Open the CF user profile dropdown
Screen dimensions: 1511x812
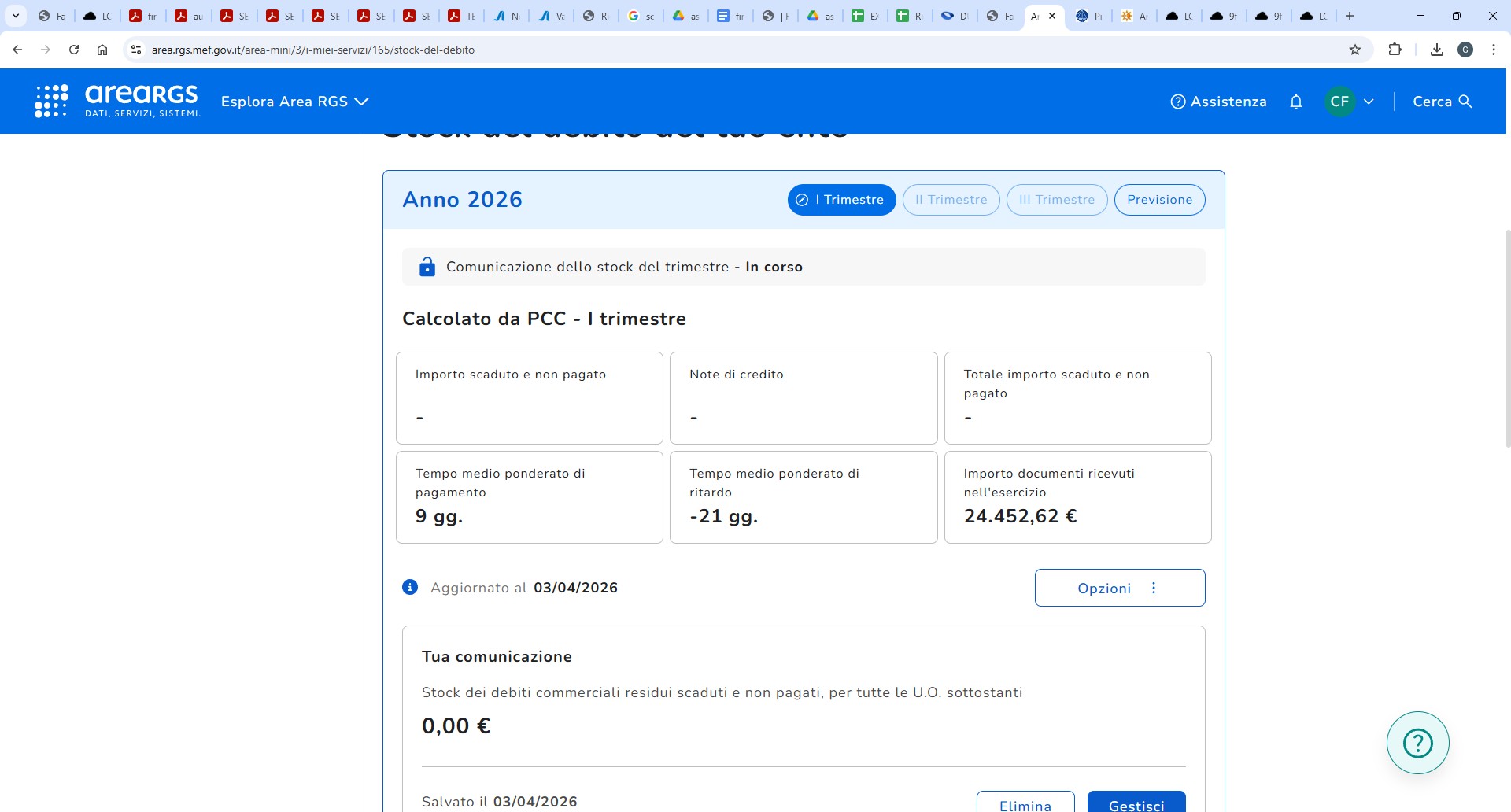(1350, 101)
